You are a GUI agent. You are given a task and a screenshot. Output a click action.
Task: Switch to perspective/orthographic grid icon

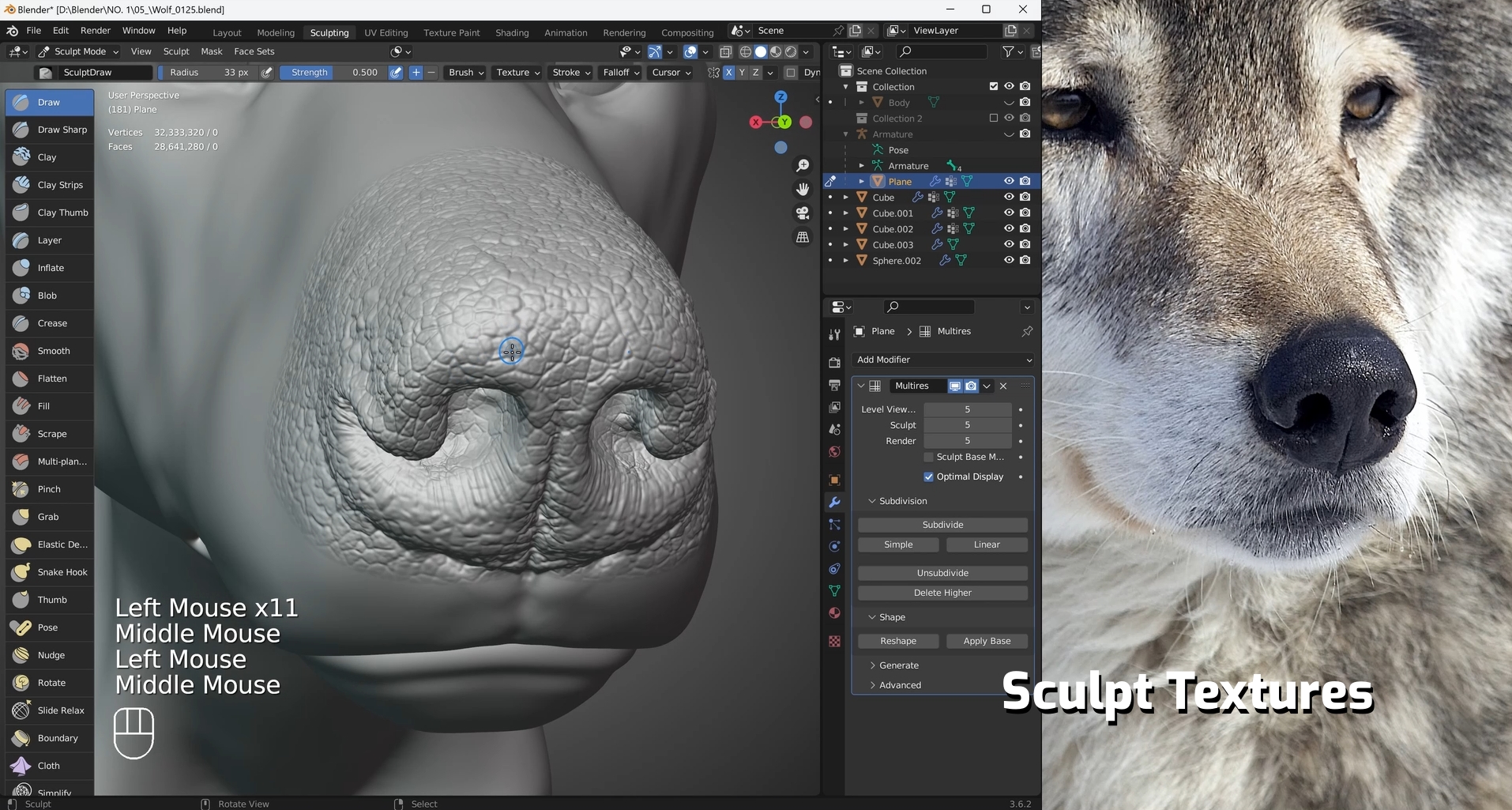(803, 237)
